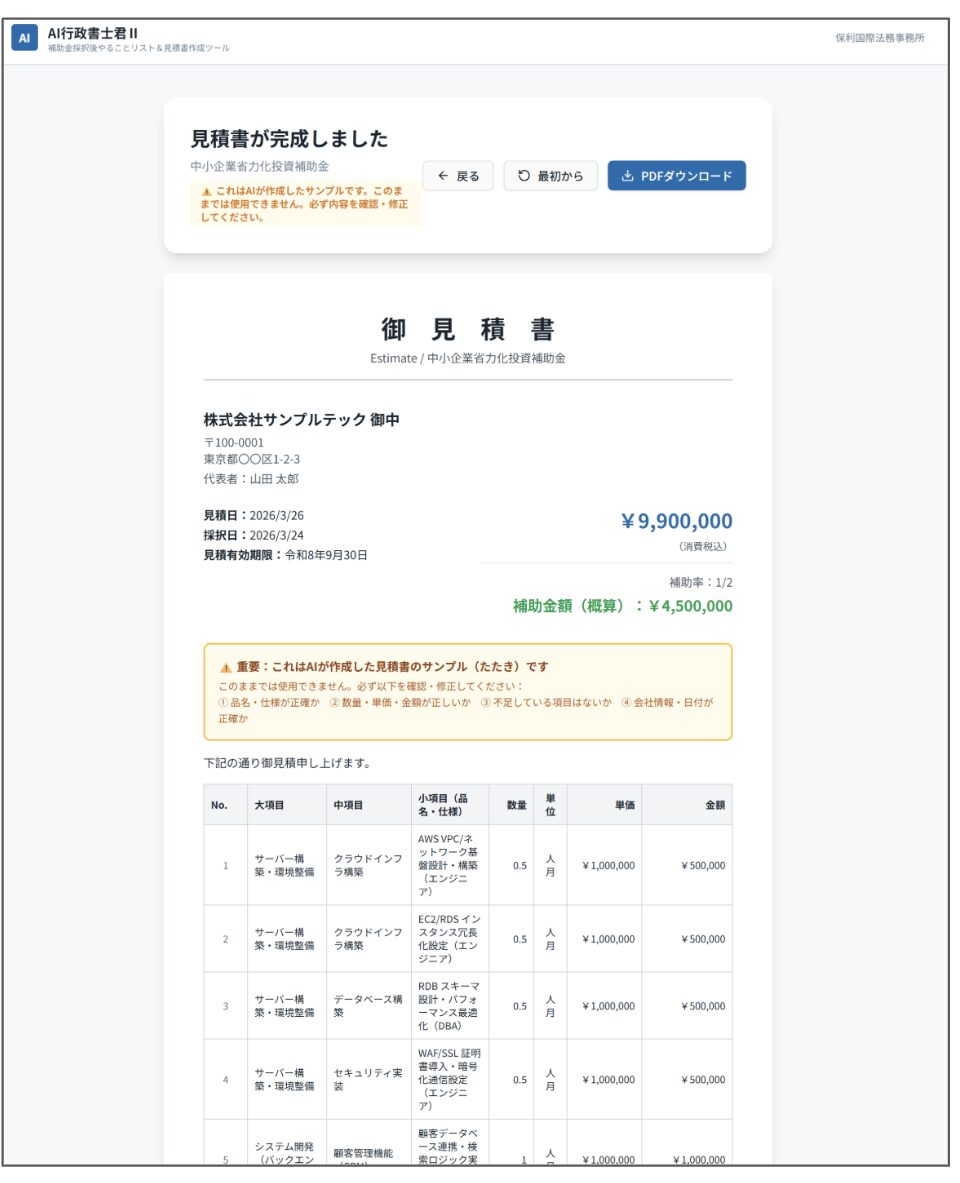Click the 御見積書 document title
Screen dimensions: 960x1183
[x=467, y=329]
